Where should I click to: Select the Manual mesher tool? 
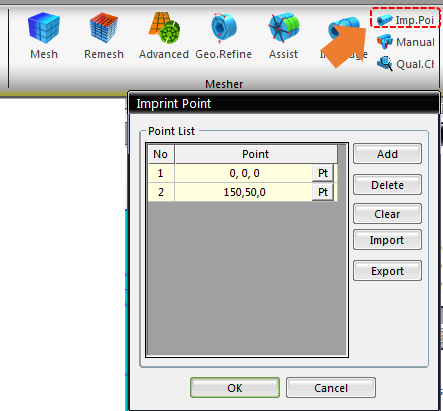(405, 42)
